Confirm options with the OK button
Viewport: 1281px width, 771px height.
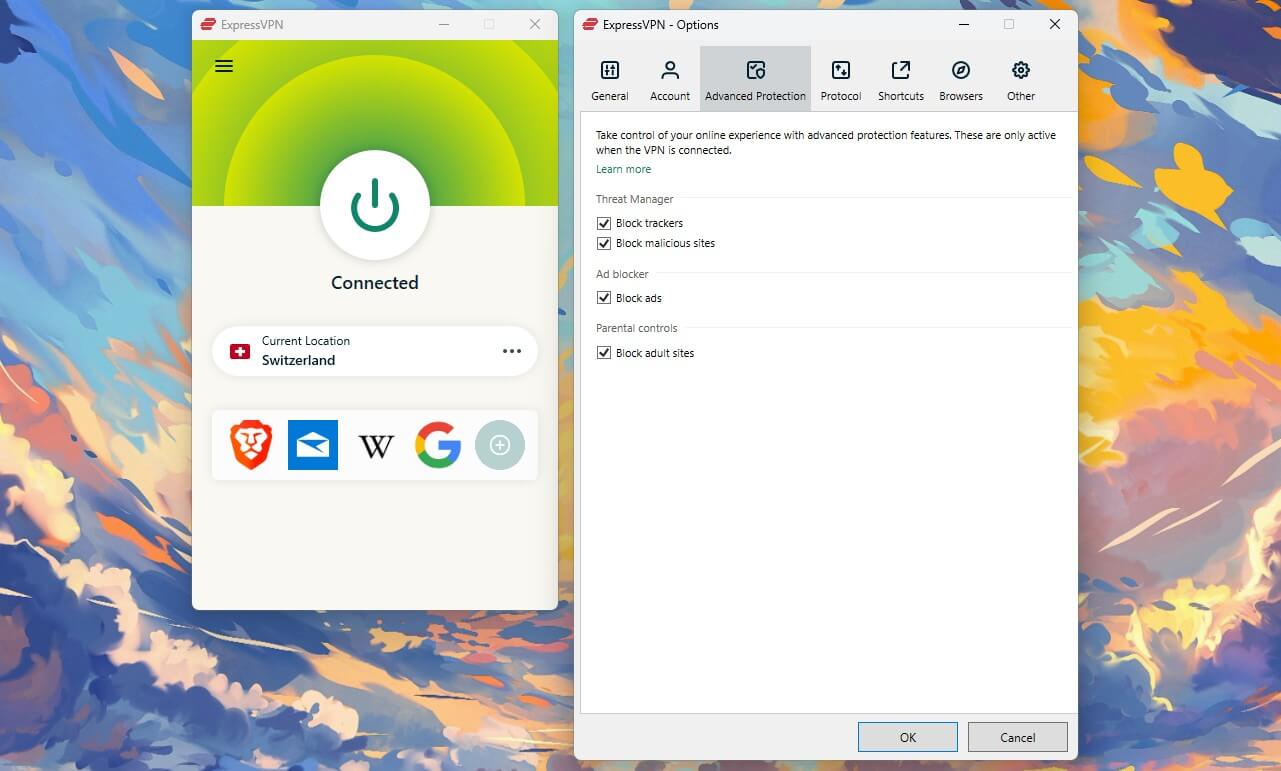(908, 737)
